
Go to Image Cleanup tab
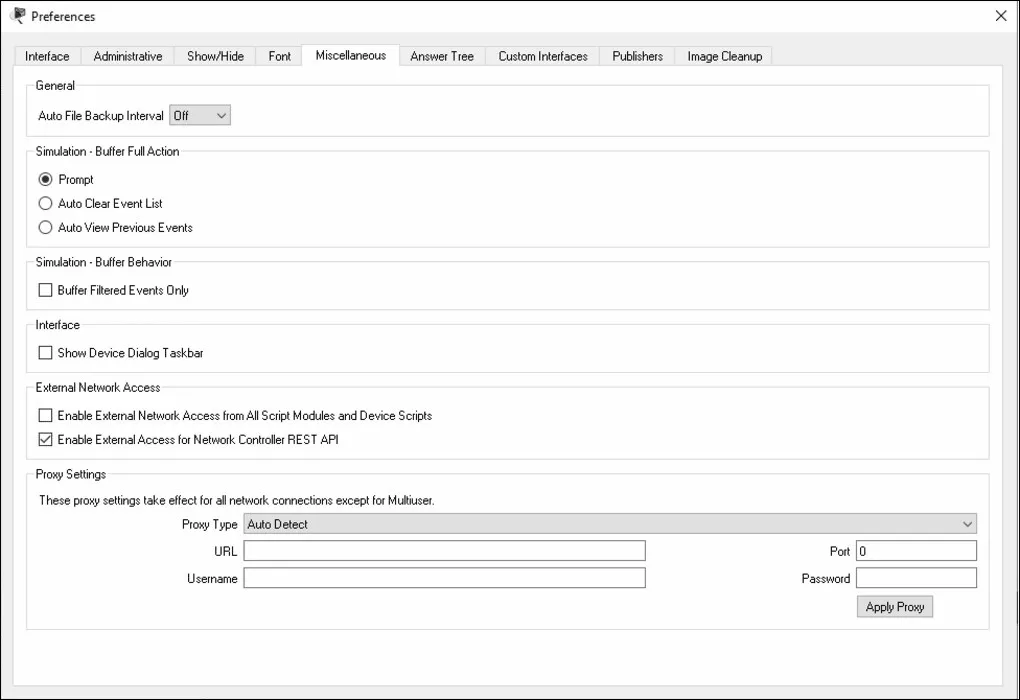[724, 56]
